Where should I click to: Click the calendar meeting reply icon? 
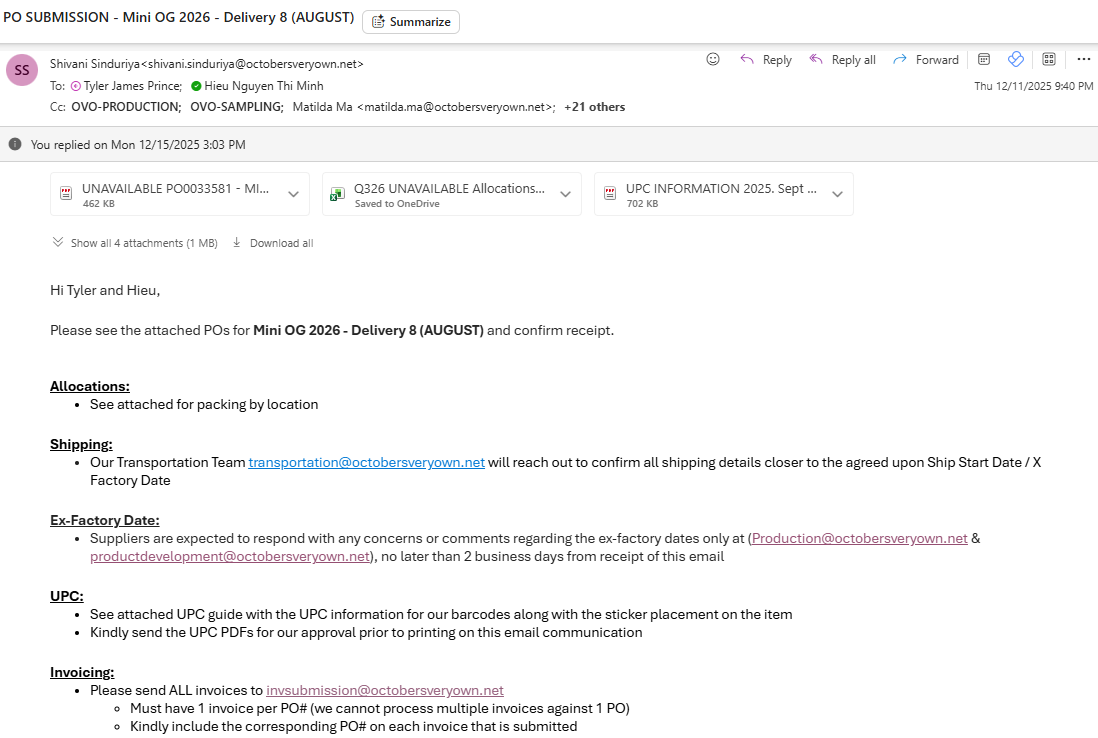tap(984, 60)
